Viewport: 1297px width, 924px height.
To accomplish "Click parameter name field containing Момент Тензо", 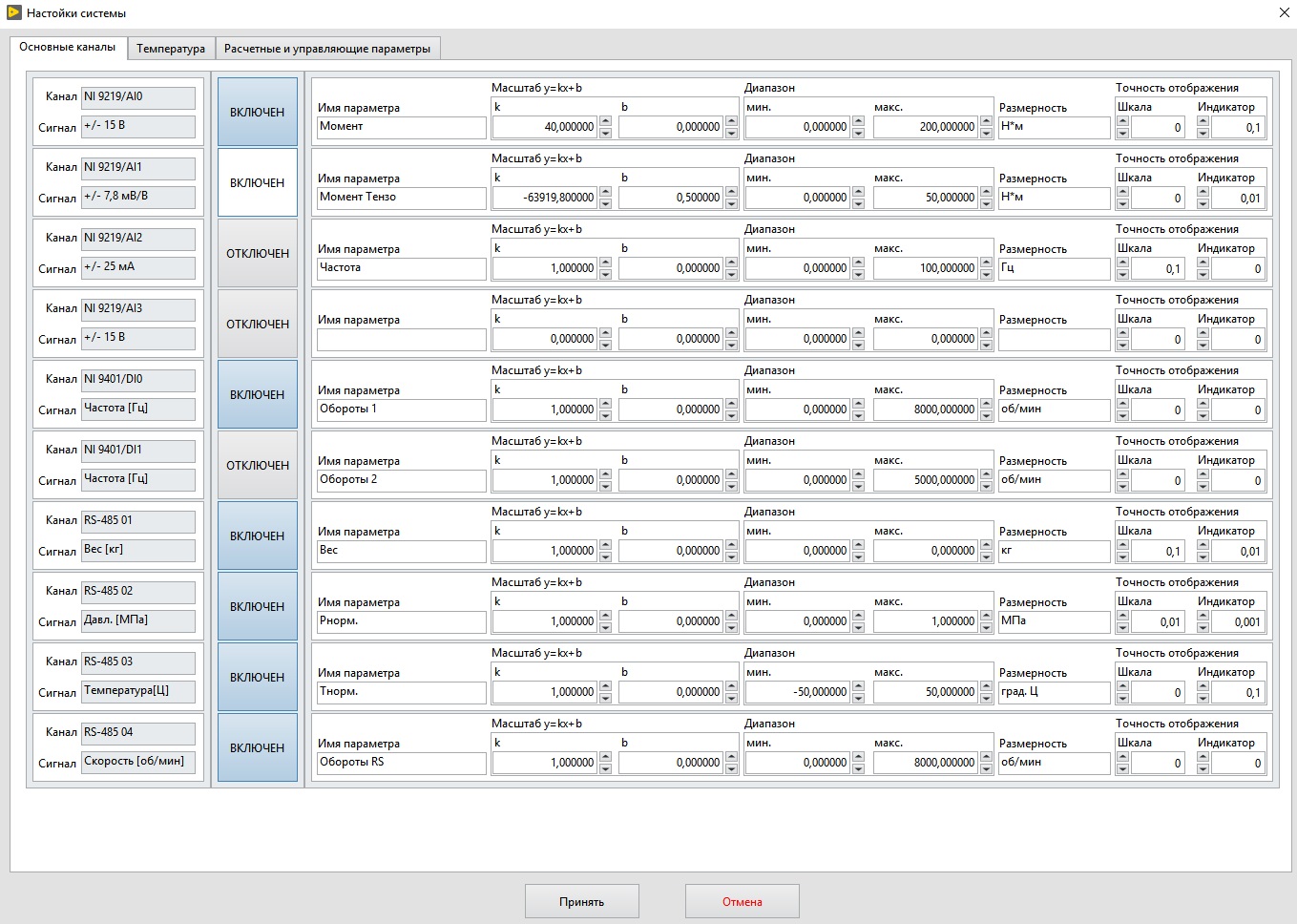I will [x=402, y=198].
